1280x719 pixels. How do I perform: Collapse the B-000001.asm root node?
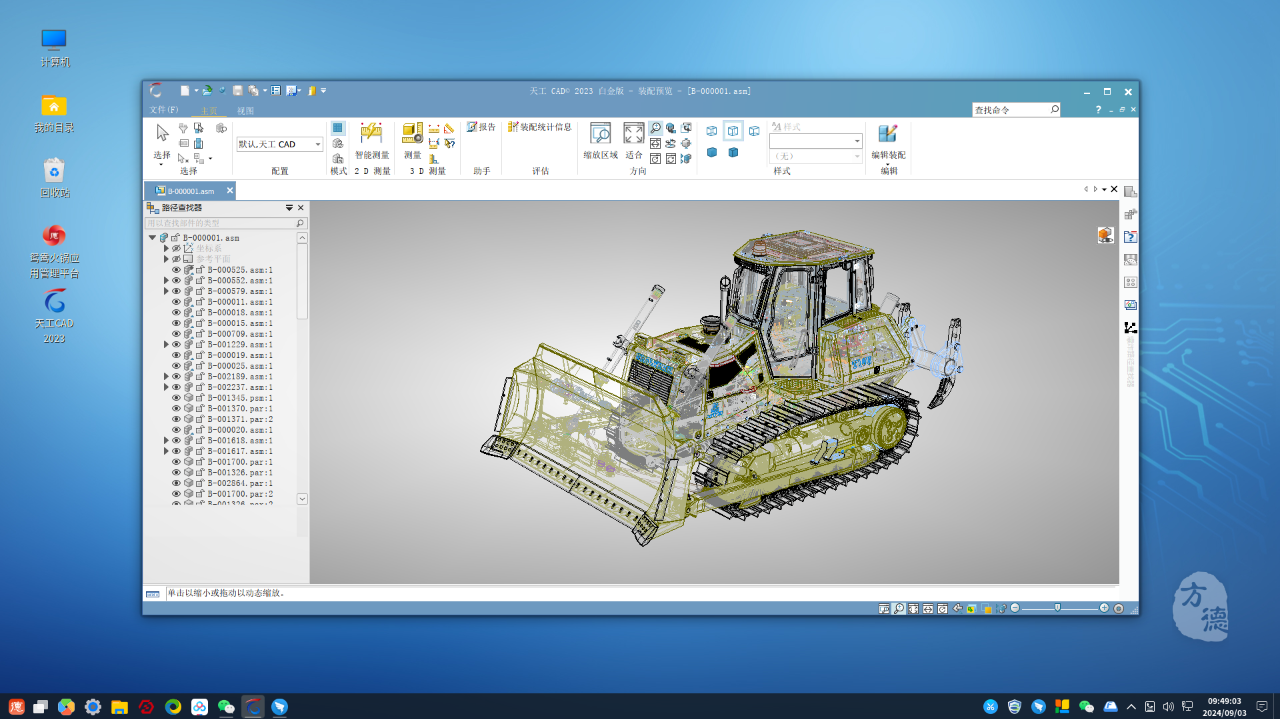(153, 238)
